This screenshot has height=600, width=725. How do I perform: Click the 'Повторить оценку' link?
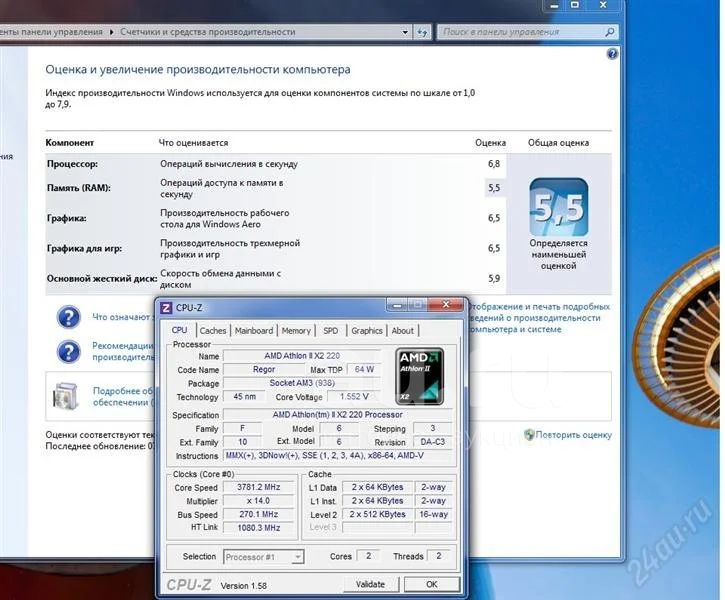coord(573,435)
